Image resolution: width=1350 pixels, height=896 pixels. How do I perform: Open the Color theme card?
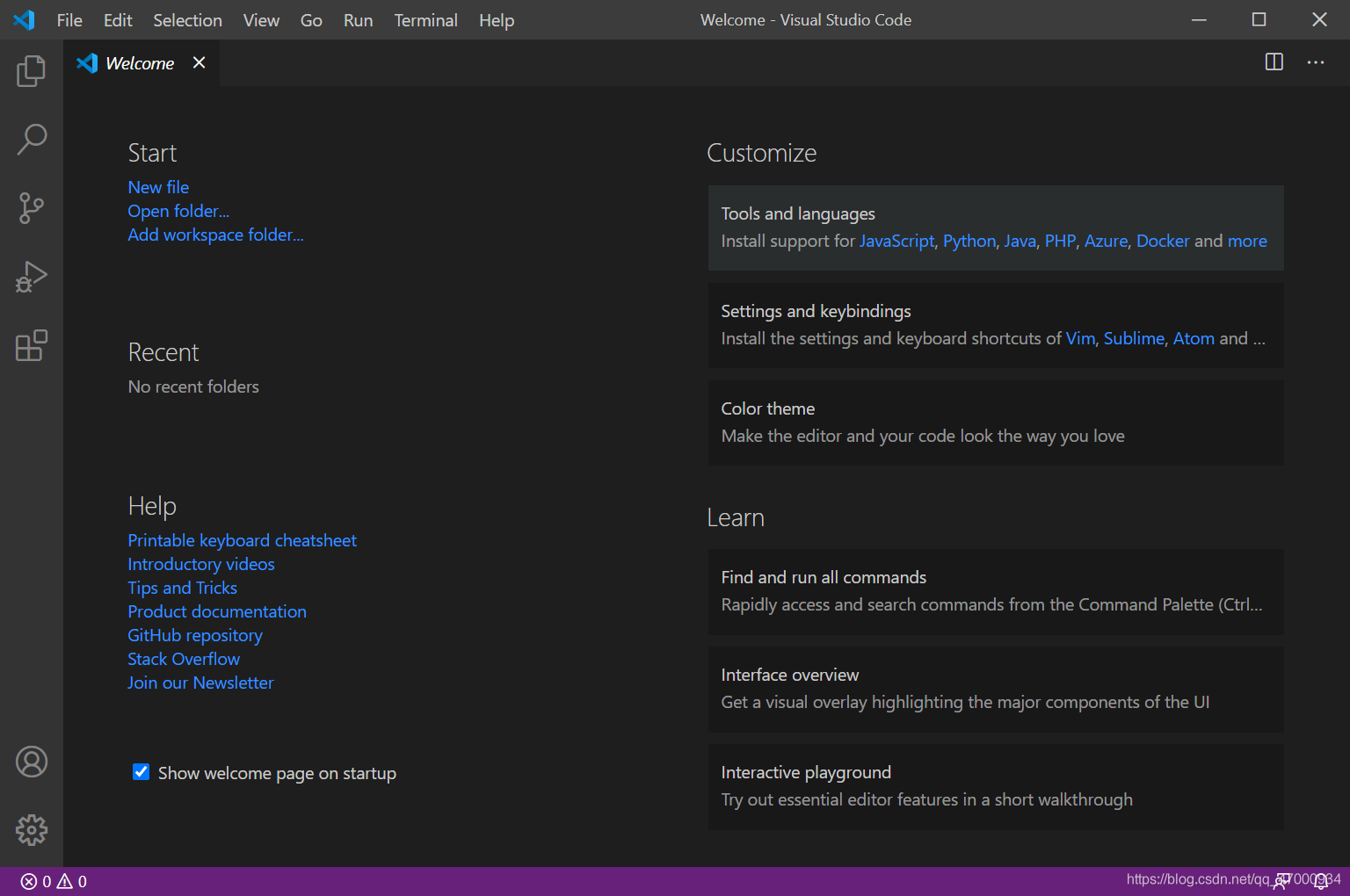point(996,423)
